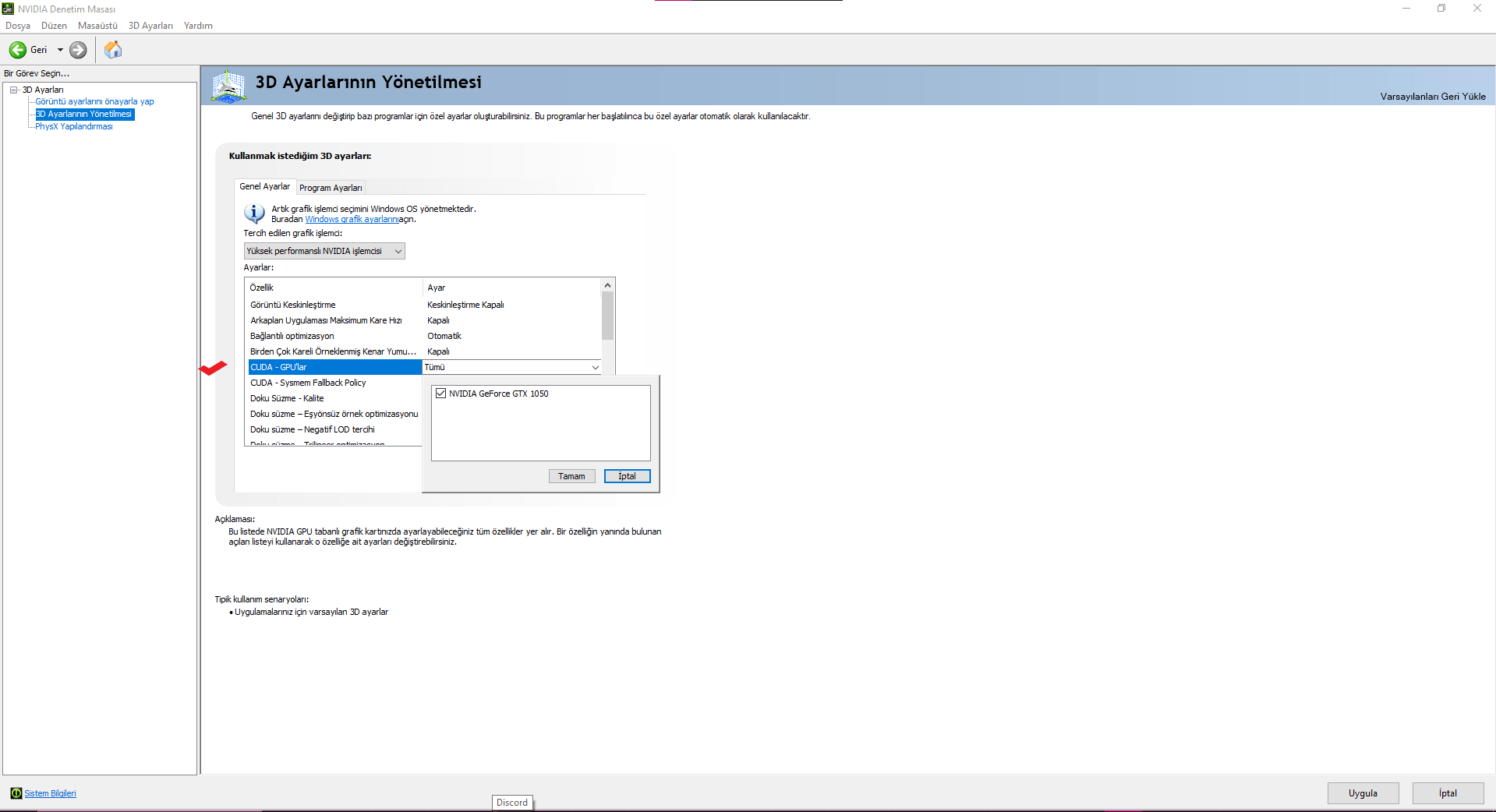Click Varsayılanları Geri Yükle link
This screenshot has width=1496, height=812.
tap(1433, 97)
